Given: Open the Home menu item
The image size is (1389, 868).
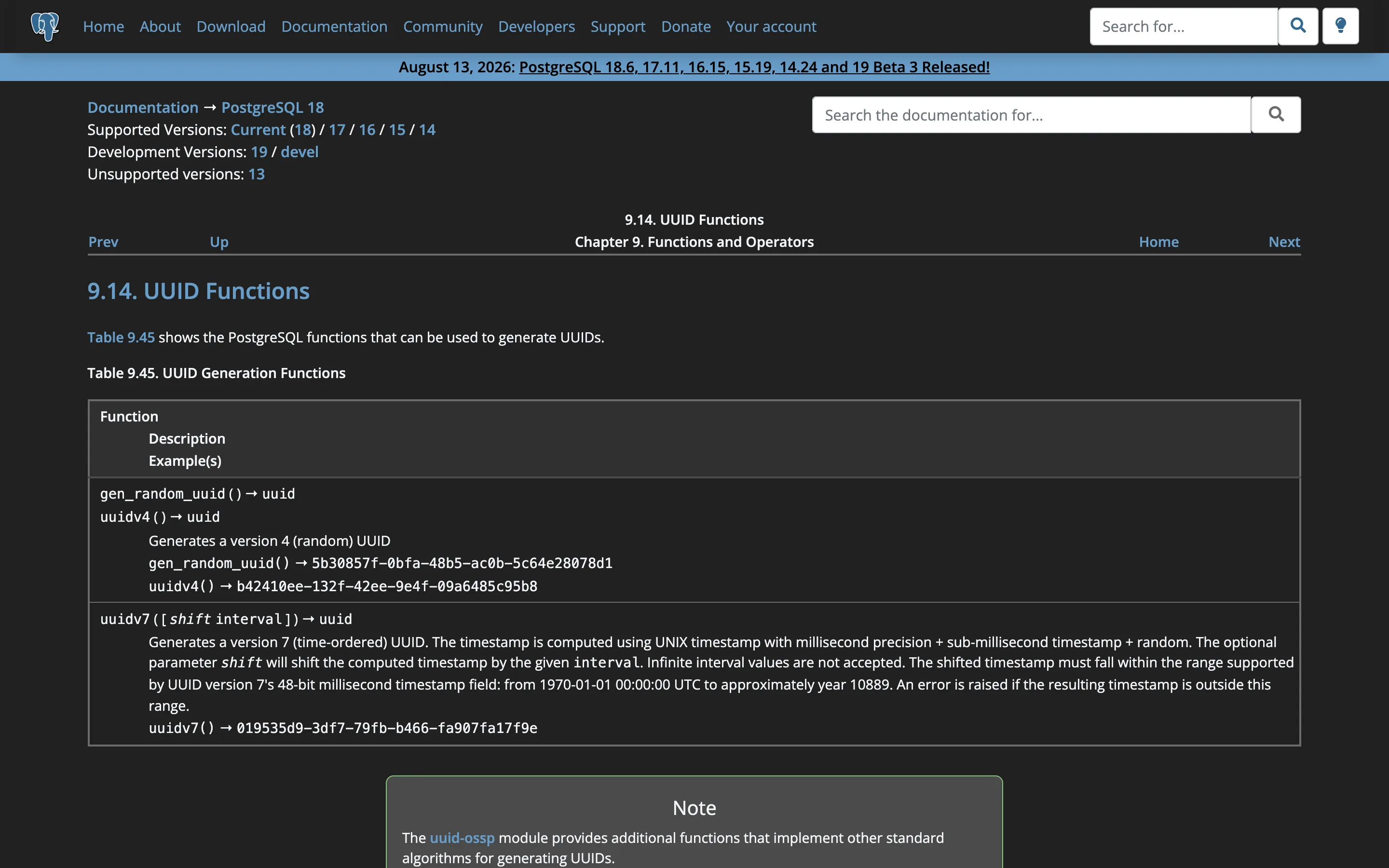Looking at the screenshot, I should [103, 27].
